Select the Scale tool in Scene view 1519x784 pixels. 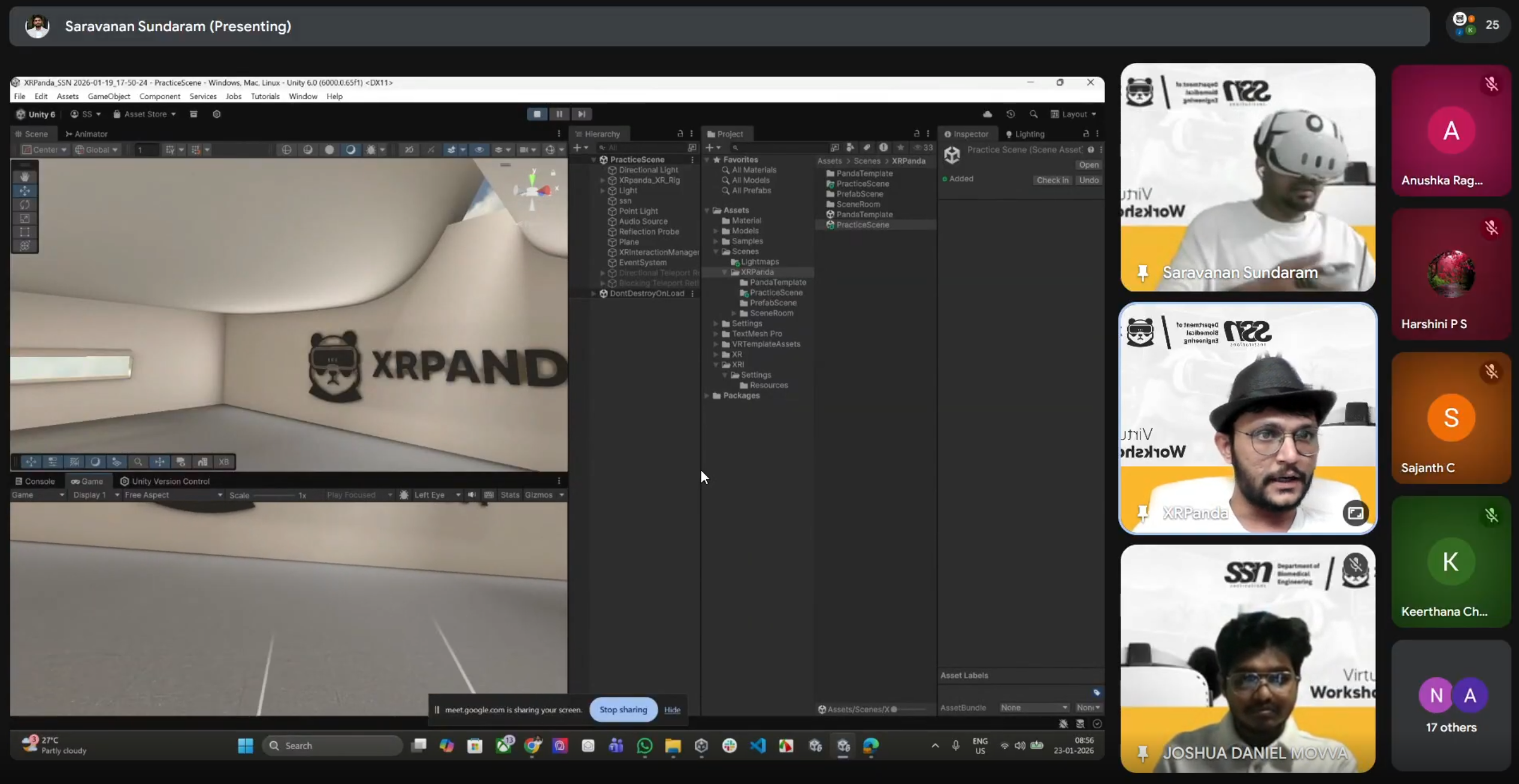(25, 219)
